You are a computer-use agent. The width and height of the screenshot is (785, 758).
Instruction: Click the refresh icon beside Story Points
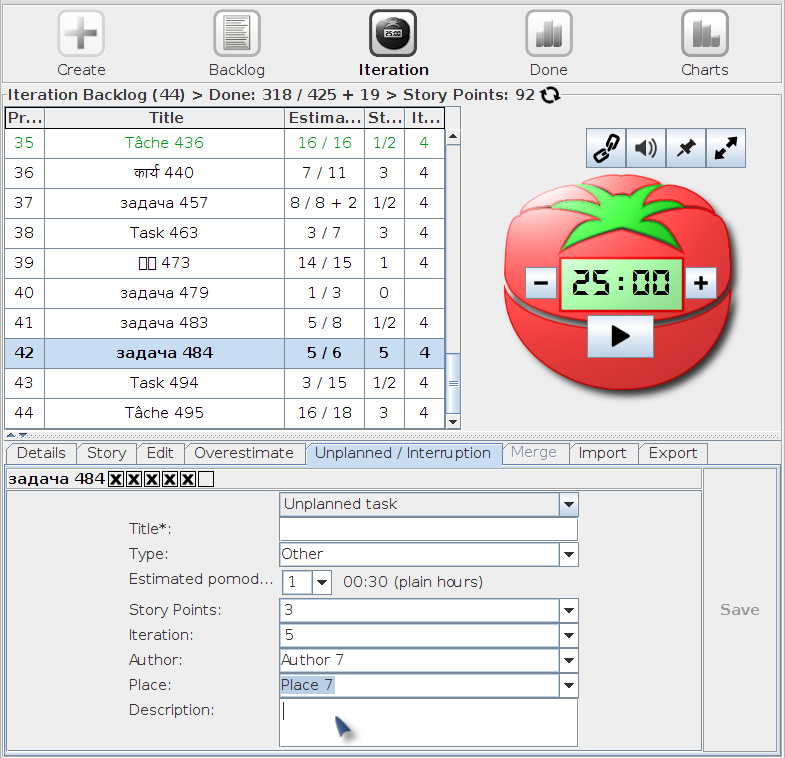(x=550, y=95)
